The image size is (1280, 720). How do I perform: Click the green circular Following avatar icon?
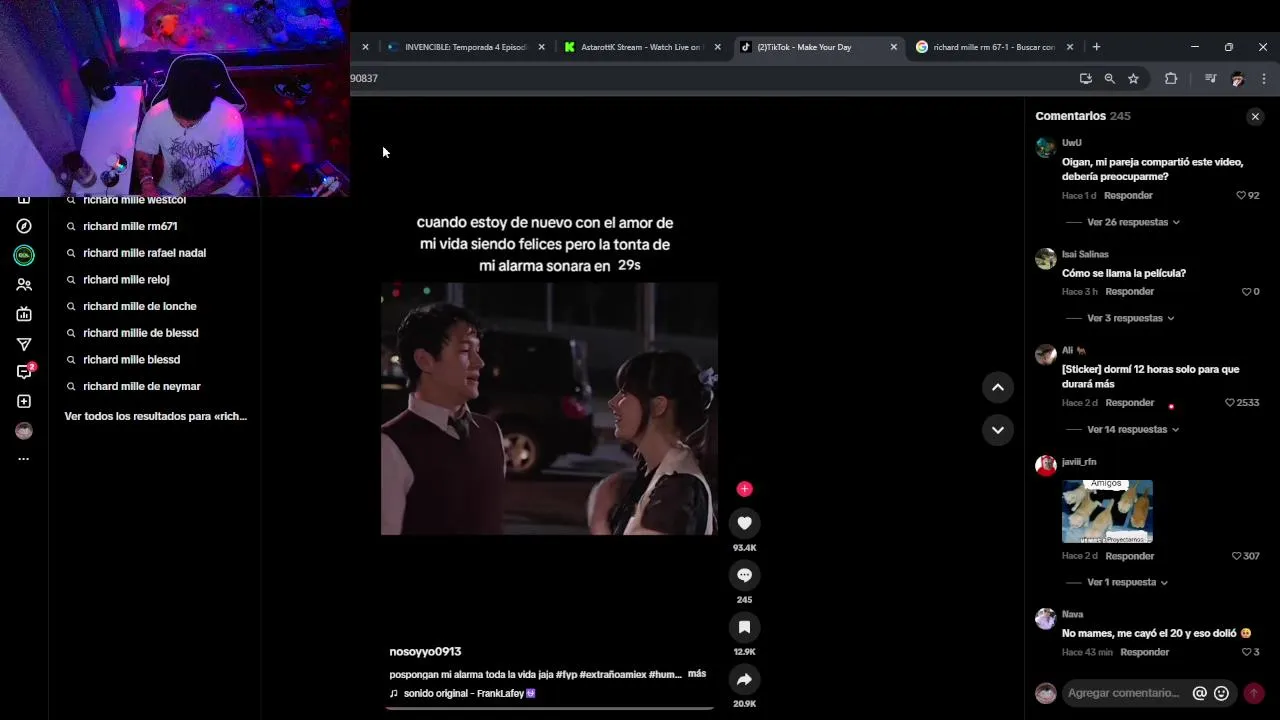click(24, 256)
